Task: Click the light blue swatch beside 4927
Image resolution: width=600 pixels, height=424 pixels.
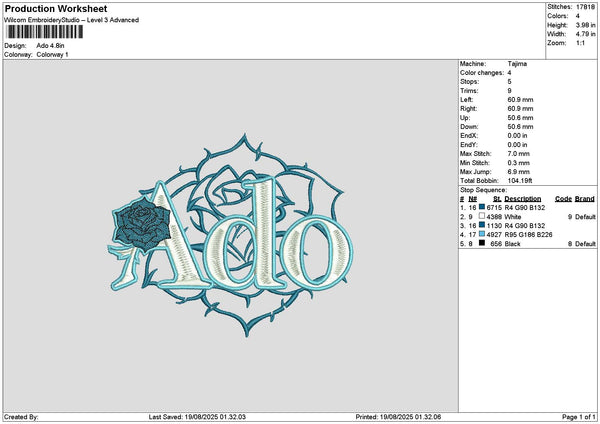Action: pyautogui.click(x=482, y=234)
